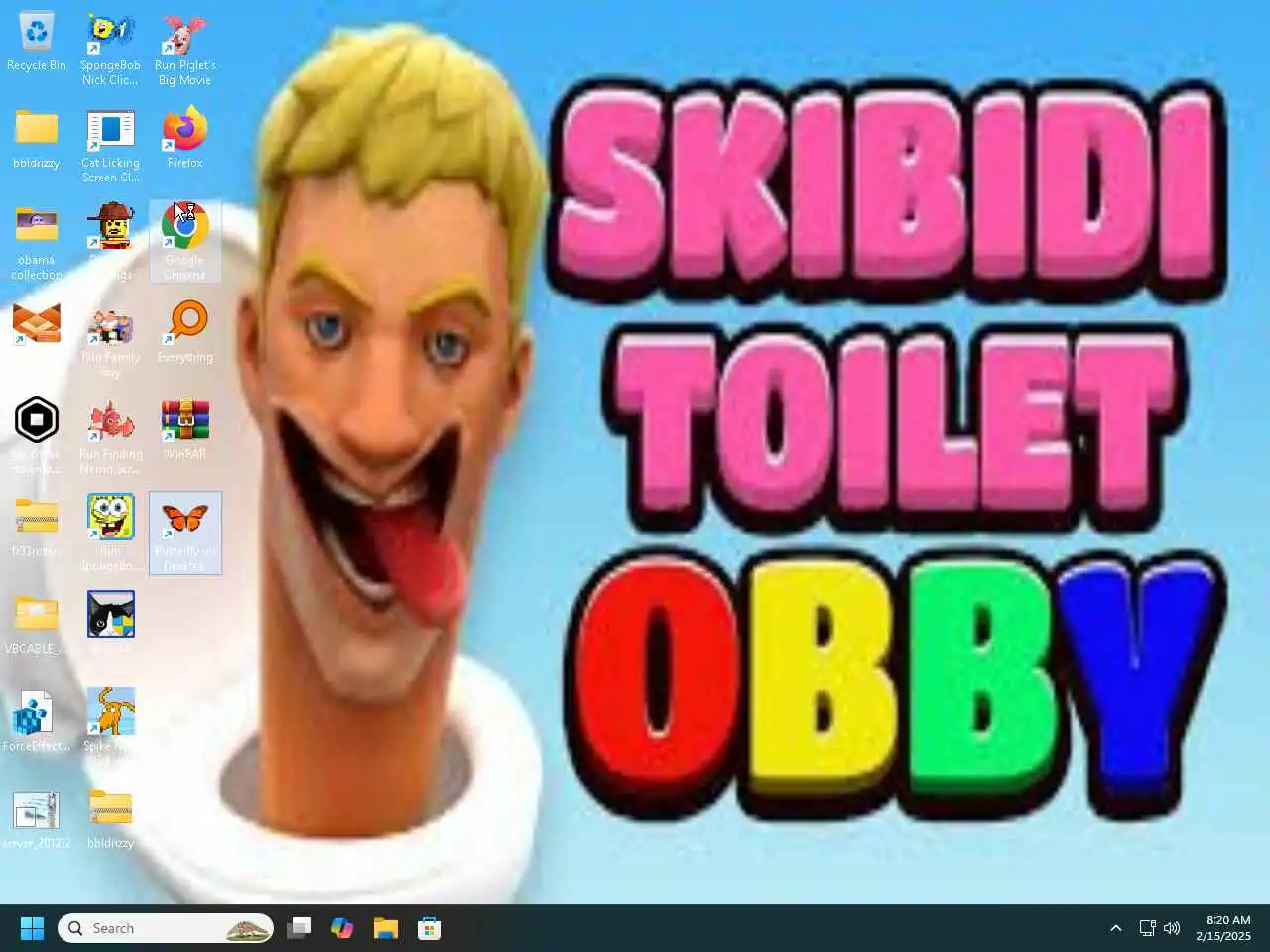
Task: Open the clock showing 8:20 AM
Action: [1223, 928]
